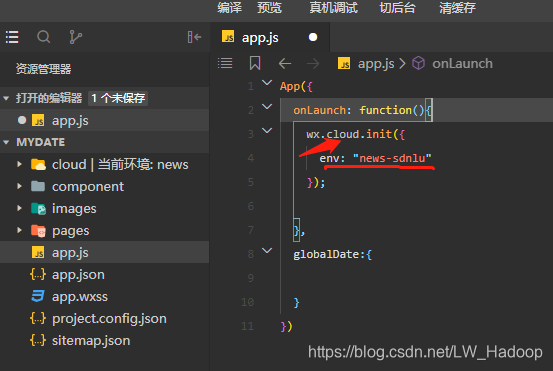553x371 pixels.
Task: Expand the images folder
Action: click(19, 208)
